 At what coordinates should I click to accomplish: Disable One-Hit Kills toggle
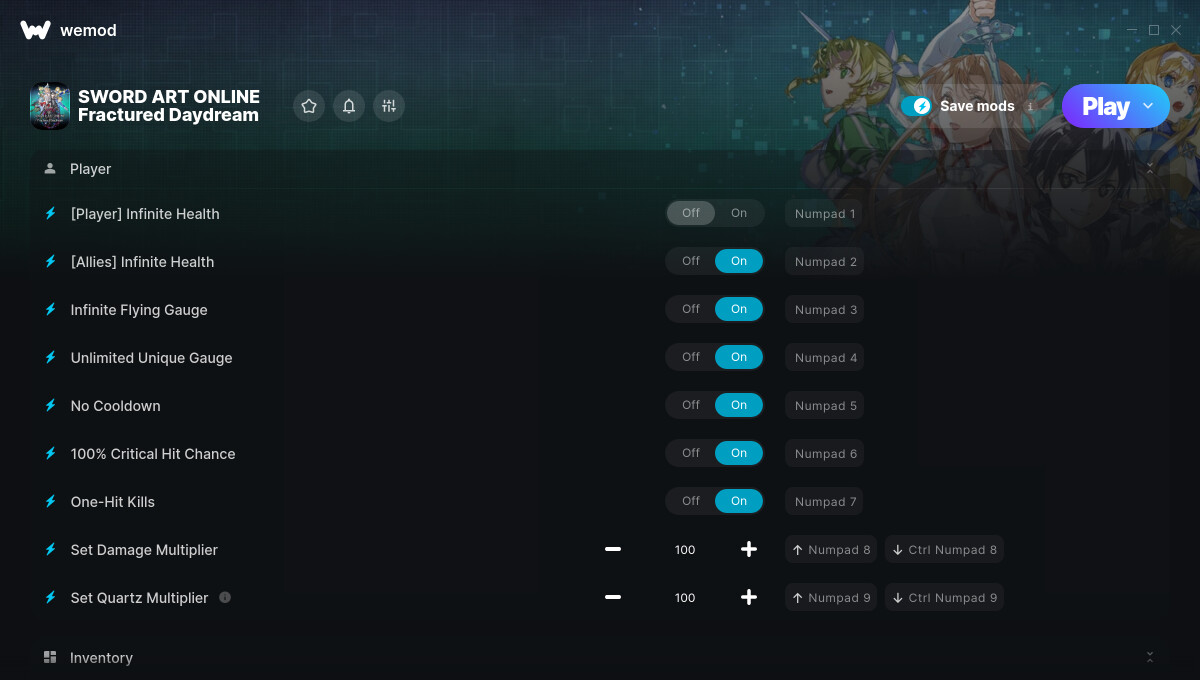coord(691,501)
